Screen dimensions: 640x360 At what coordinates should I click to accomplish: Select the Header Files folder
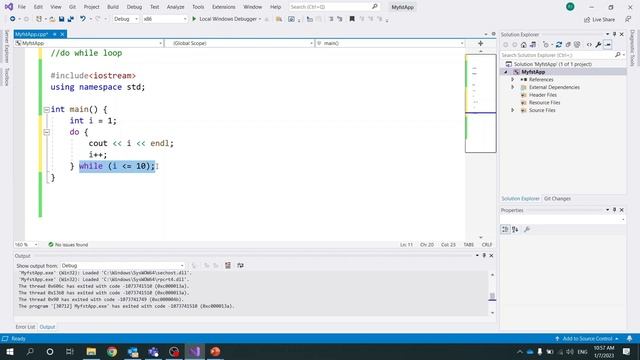coord(542,95)
